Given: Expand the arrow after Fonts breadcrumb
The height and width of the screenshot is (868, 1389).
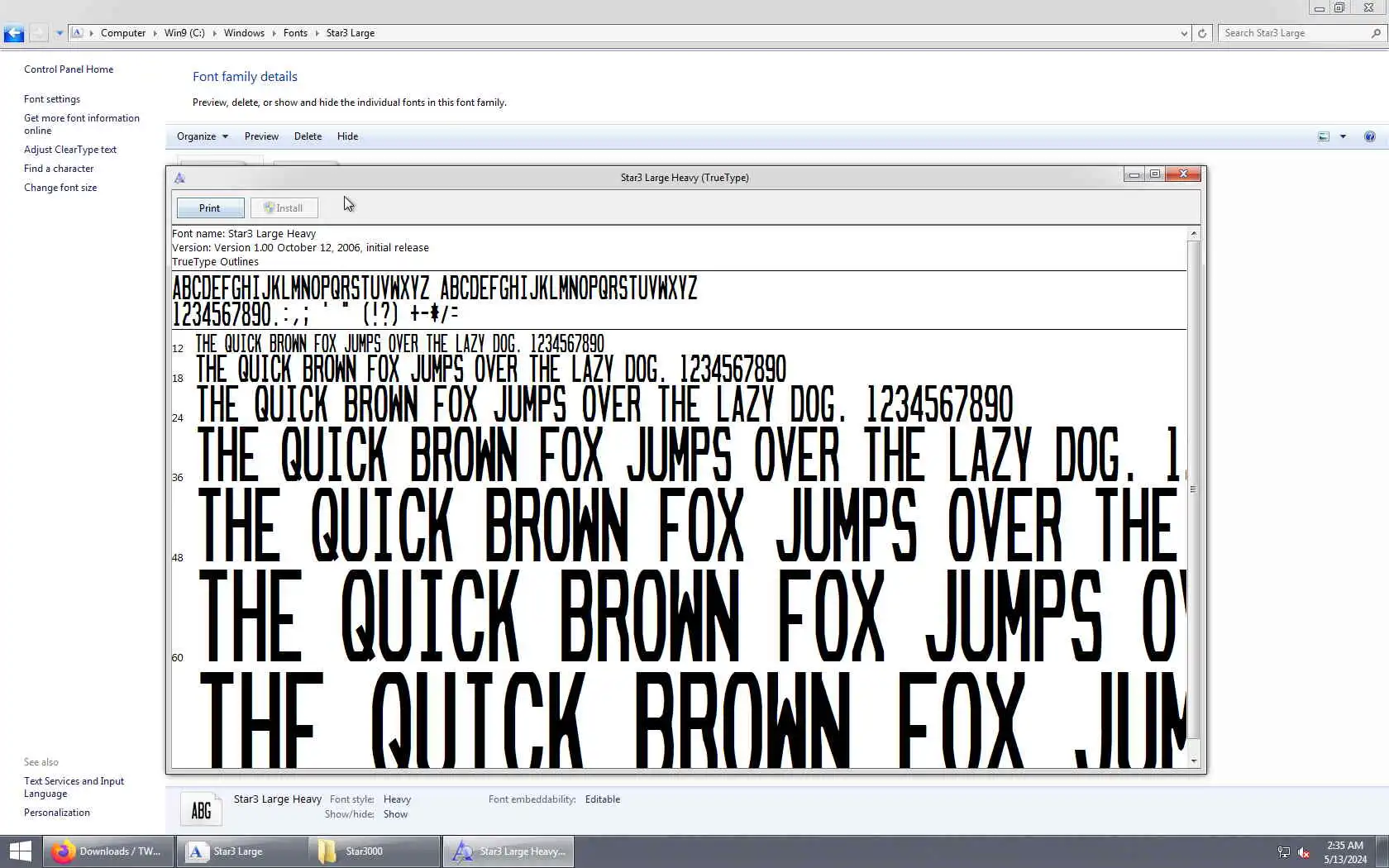Looking at the screenshot, I should (317, 33).
